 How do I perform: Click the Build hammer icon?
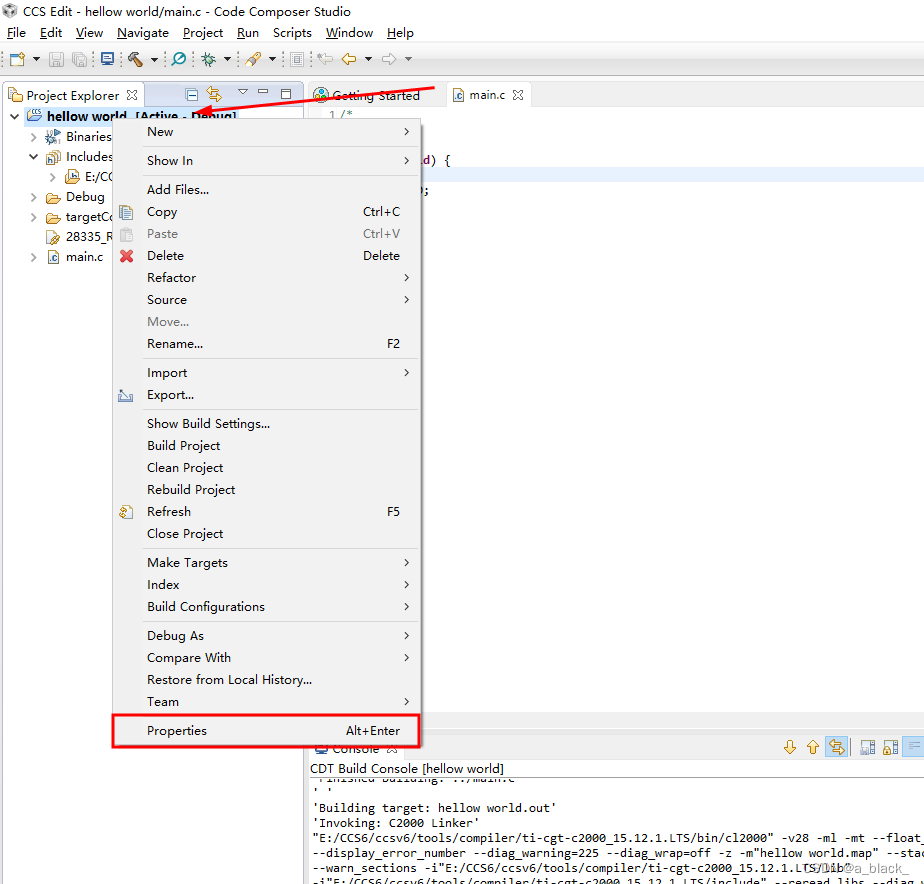[x=136, y=59]
